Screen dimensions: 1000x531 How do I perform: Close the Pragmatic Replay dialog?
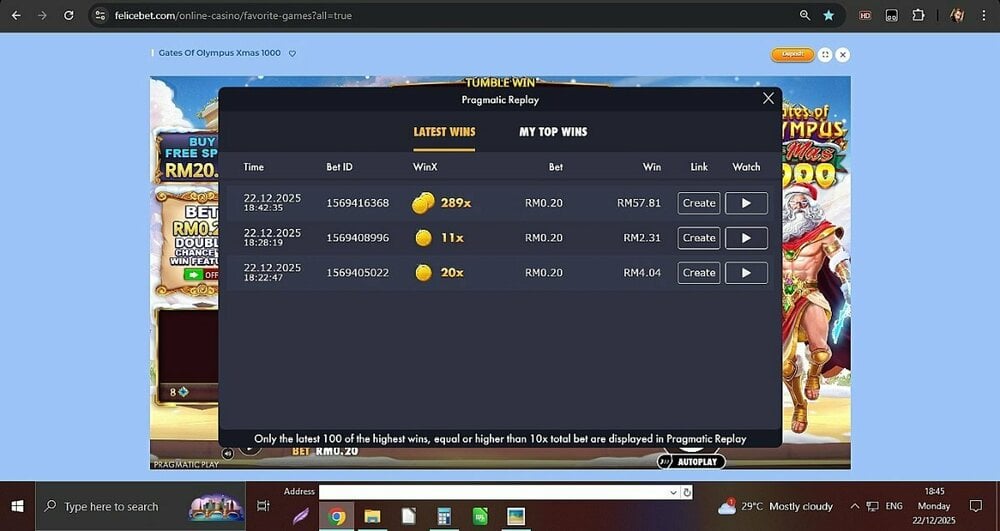[x=768, y=98]
